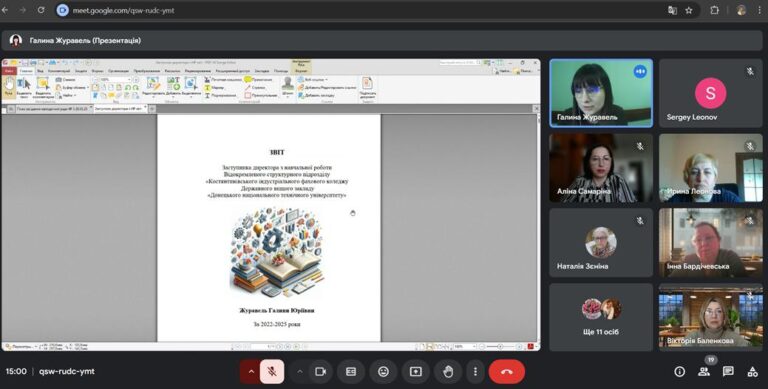Select the Rectangle drawing tool
The width and height of the screenshot is (768, 389).
(x=261, y=95)
